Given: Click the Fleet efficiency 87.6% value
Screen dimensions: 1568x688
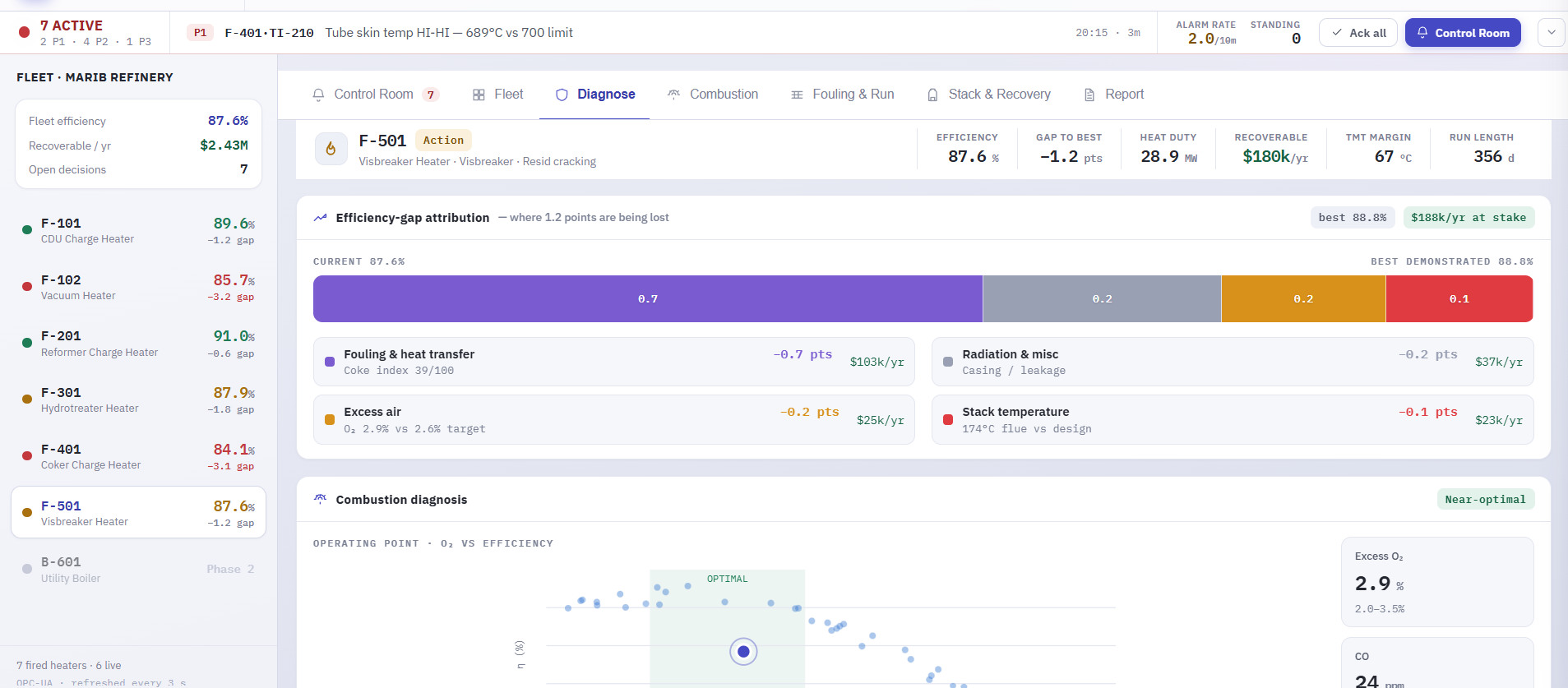Looking at the screenshot, I should (228, 121).
